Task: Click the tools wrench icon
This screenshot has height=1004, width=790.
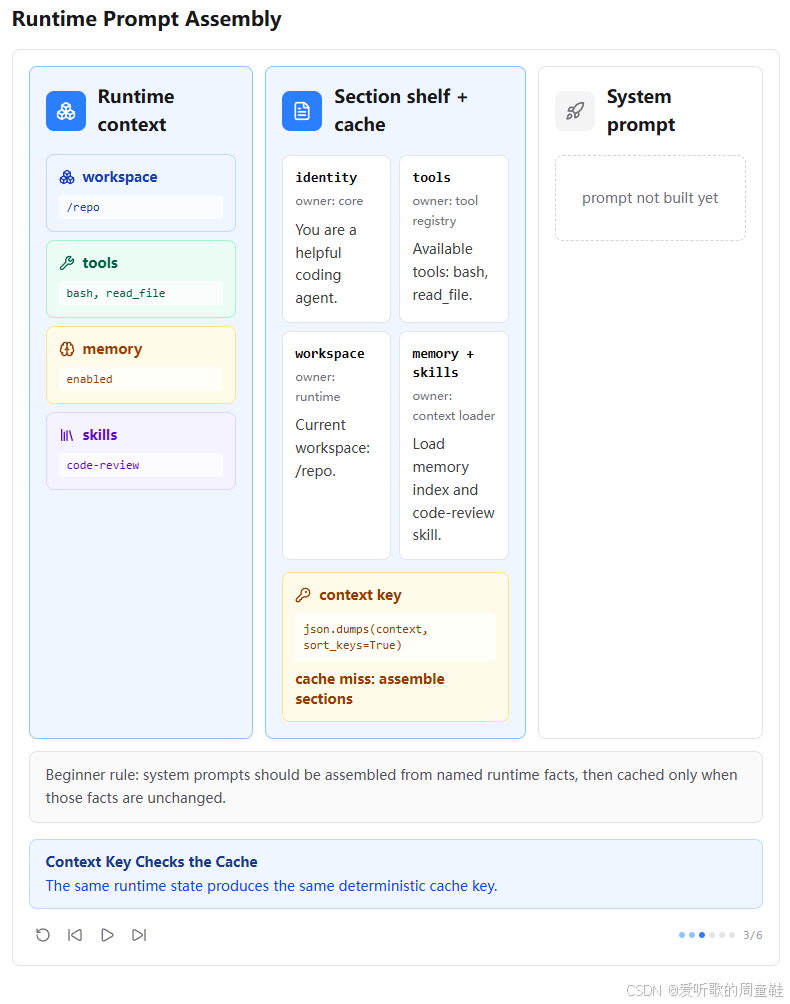Action: (67, 263)
